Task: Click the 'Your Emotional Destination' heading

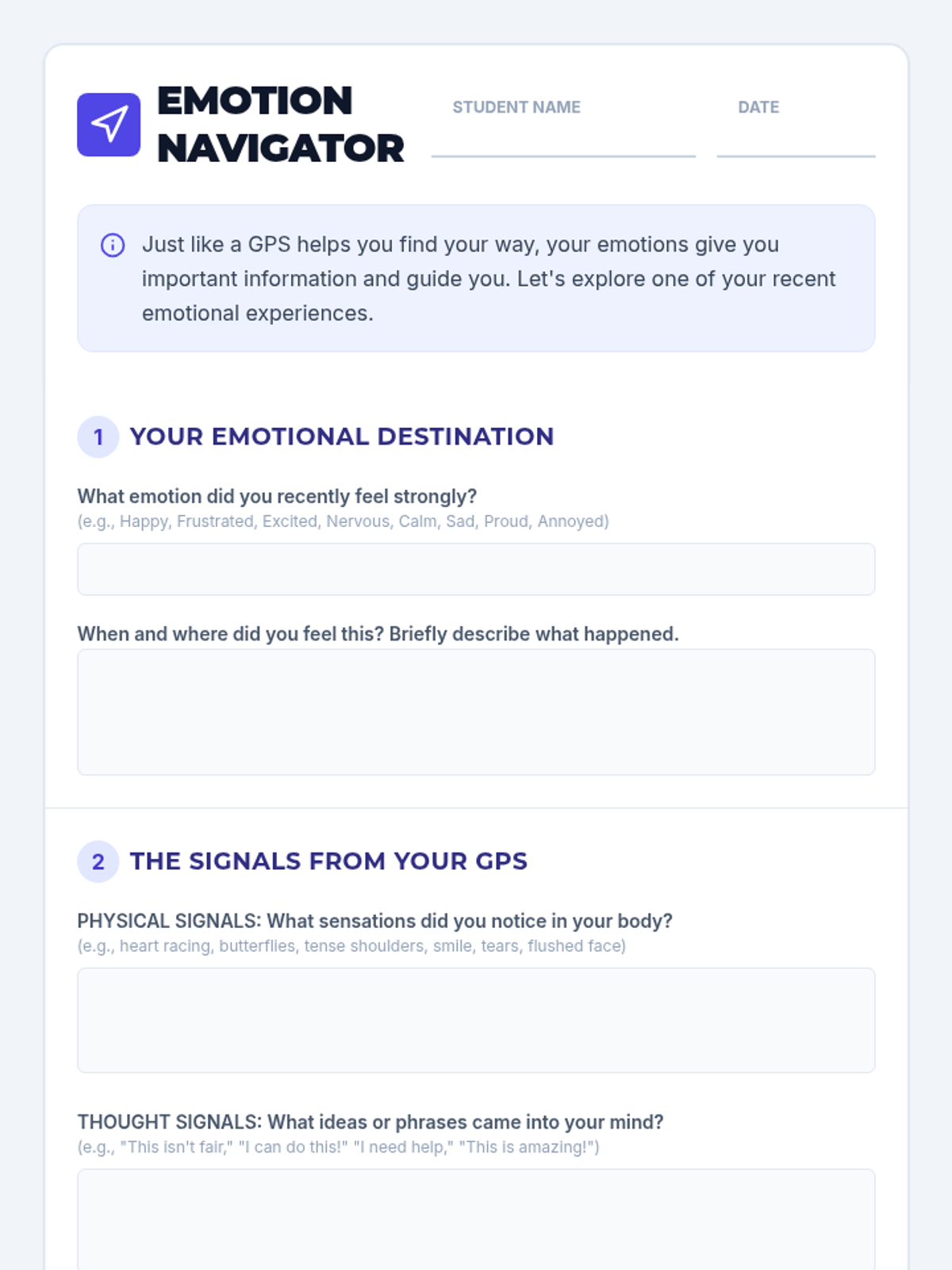Action: pyautogui.click(x=341, y=437)
